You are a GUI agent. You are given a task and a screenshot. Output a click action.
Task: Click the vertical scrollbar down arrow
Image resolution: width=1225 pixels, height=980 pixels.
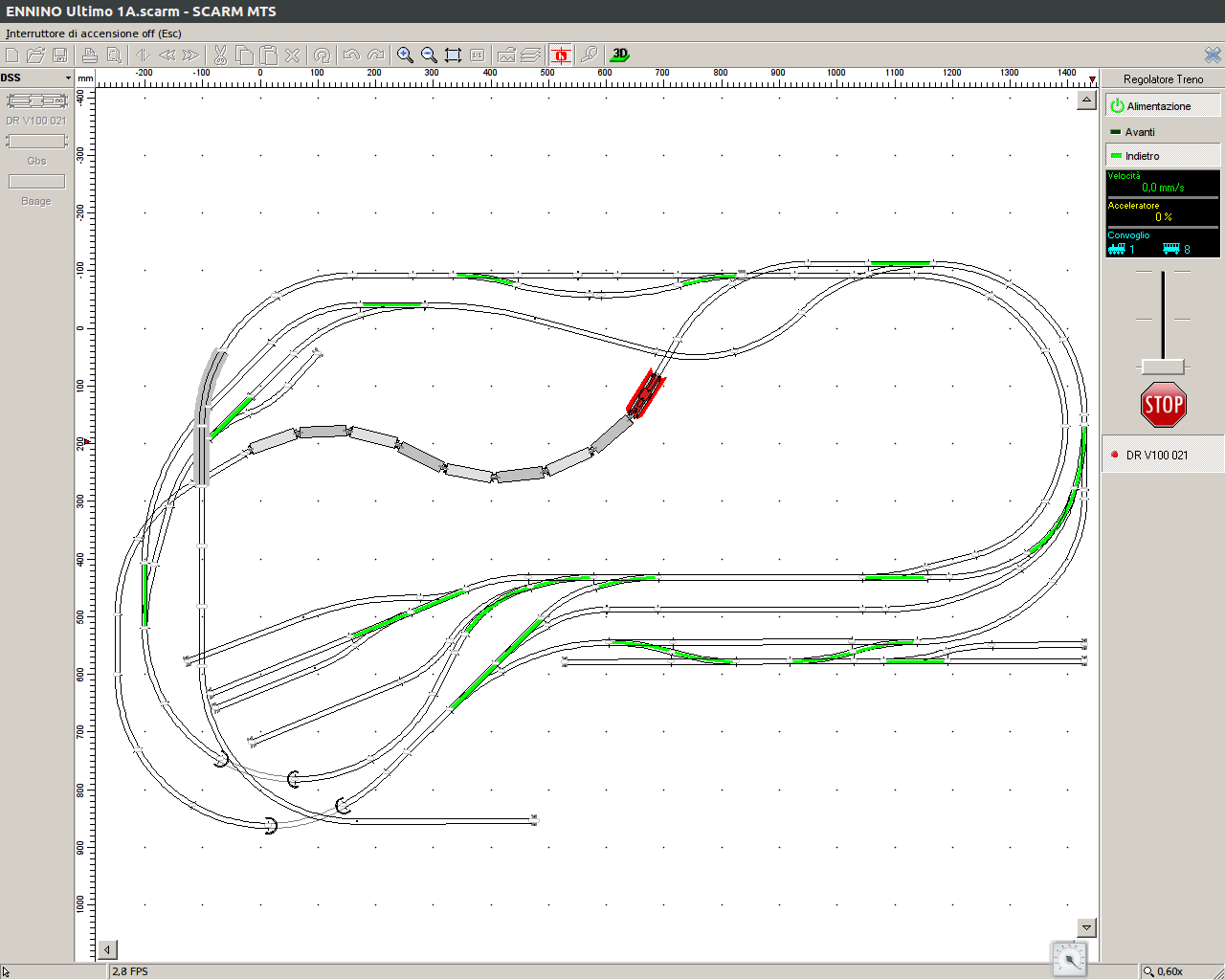tap(1086, 927)
